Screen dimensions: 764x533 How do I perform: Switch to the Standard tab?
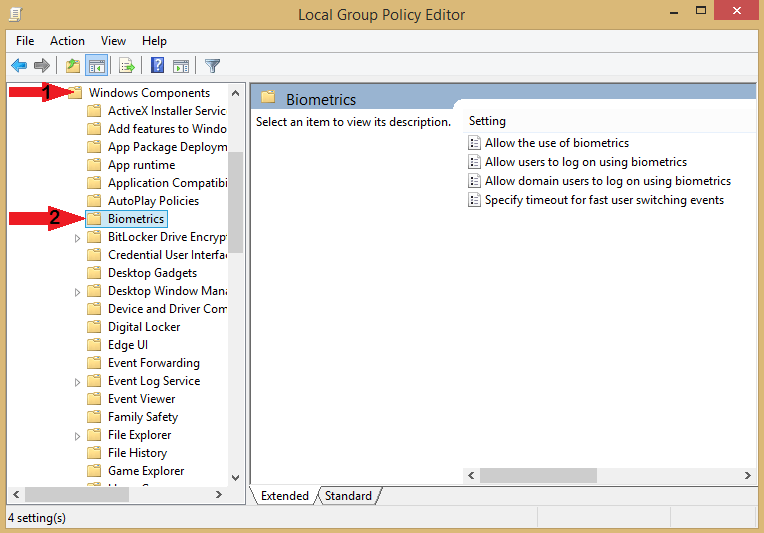[x=348, y=496]
